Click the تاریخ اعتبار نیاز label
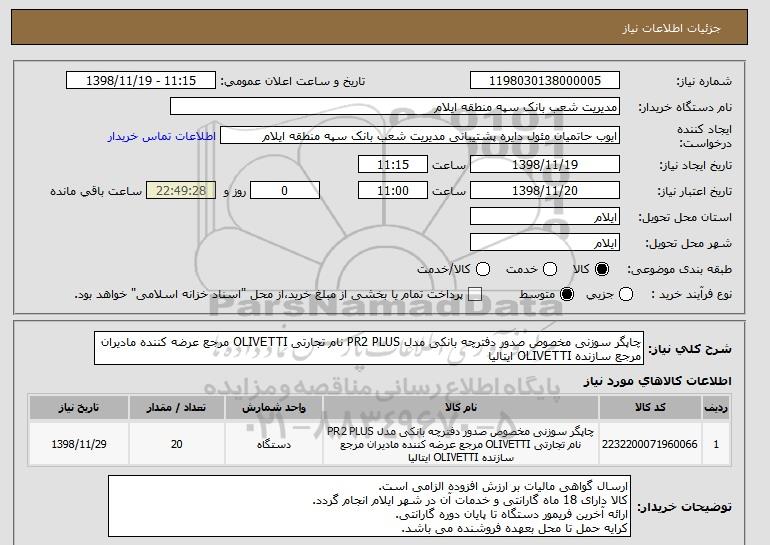770x545 pixels. [x=694, y=191]
